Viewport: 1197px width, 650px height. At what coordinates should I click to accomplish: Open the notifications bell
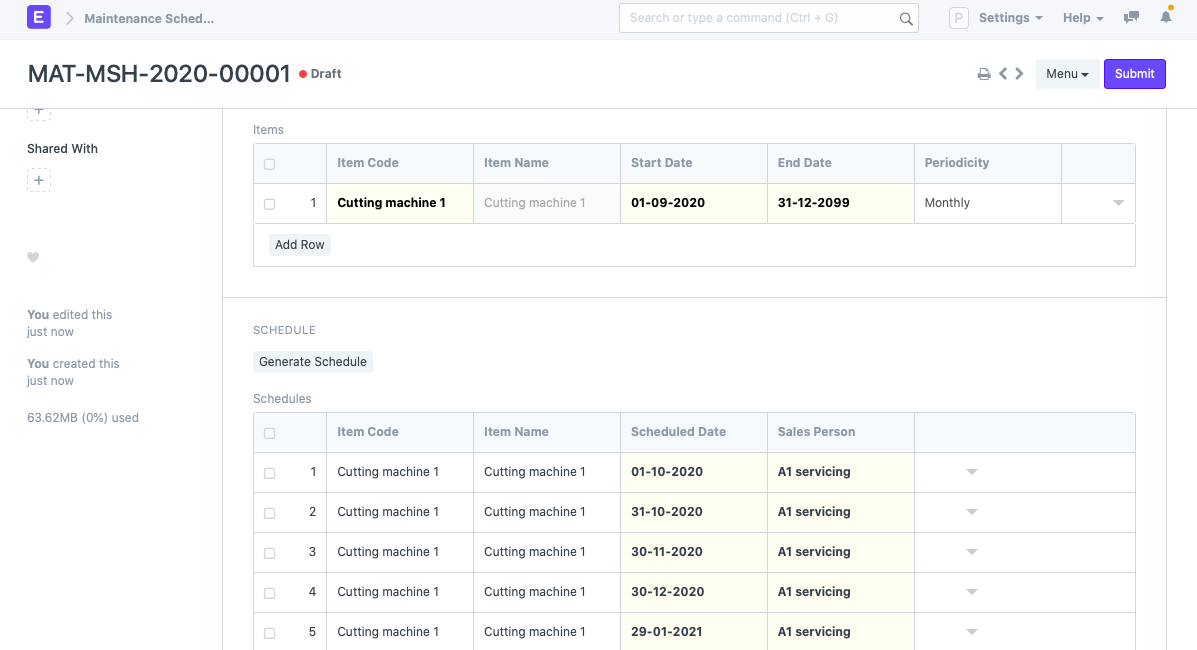(1166, 17)
